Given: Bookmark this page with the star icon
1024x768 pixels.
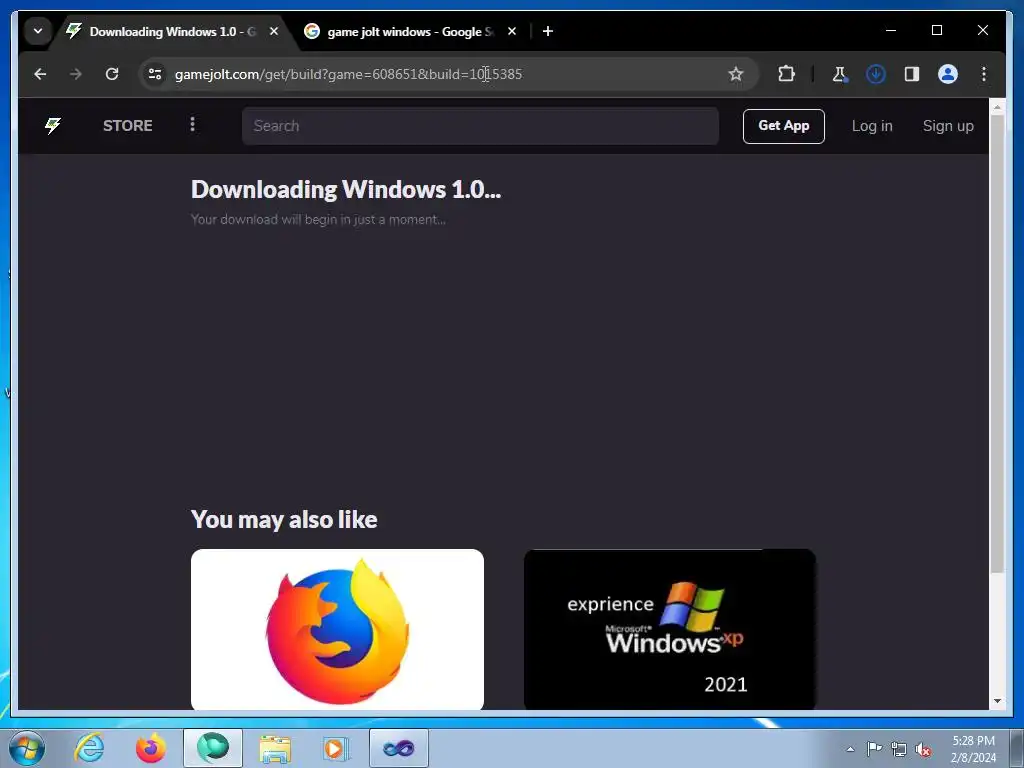Looking at the screenshot, I should click(x=735, y=74).
